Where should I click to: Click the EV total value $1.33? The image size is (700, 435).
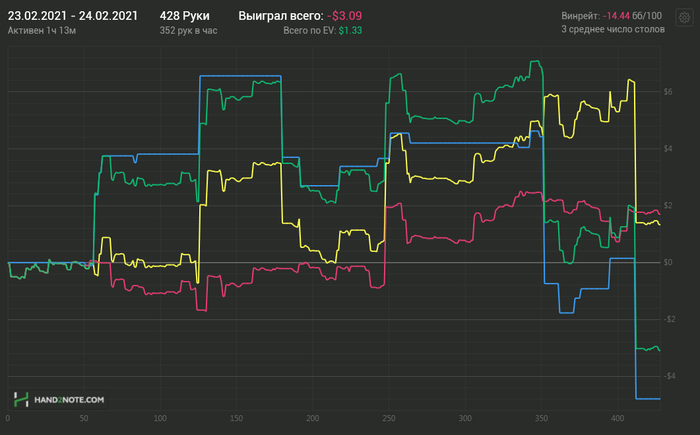(350, 30)
